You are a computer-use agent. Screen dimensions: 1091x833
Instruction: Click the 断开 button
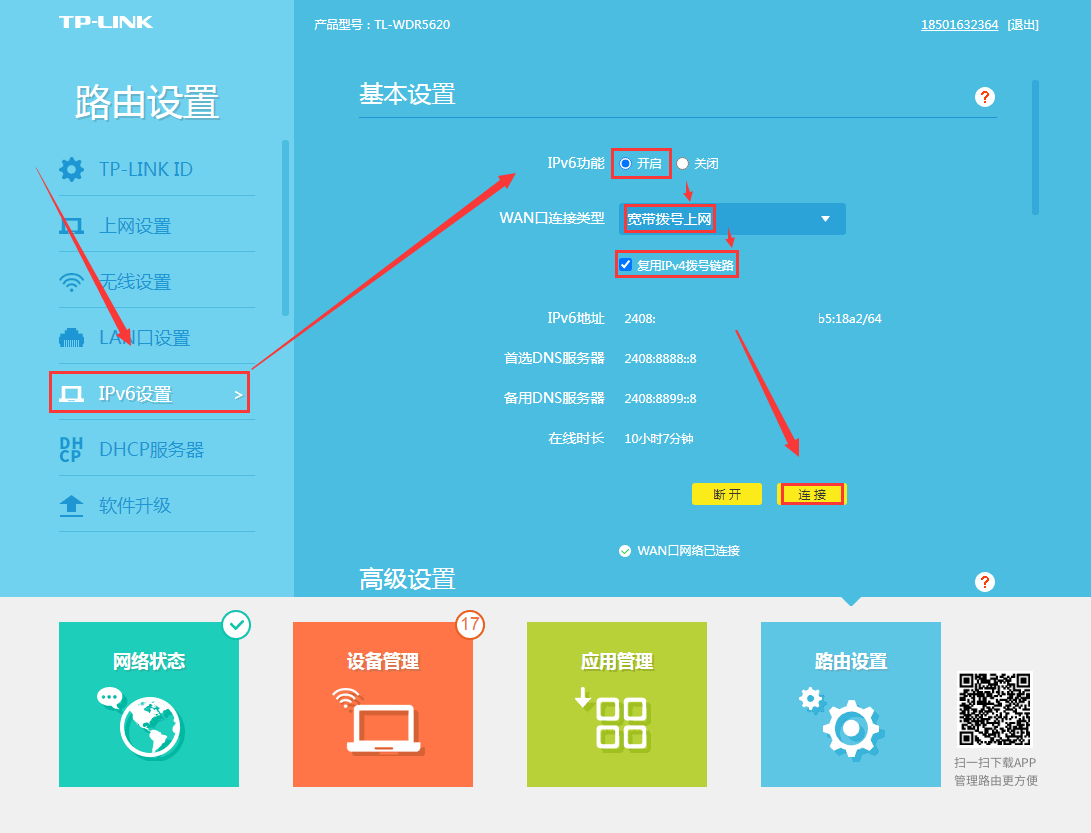pyautogui.click(x=727, y=494)
